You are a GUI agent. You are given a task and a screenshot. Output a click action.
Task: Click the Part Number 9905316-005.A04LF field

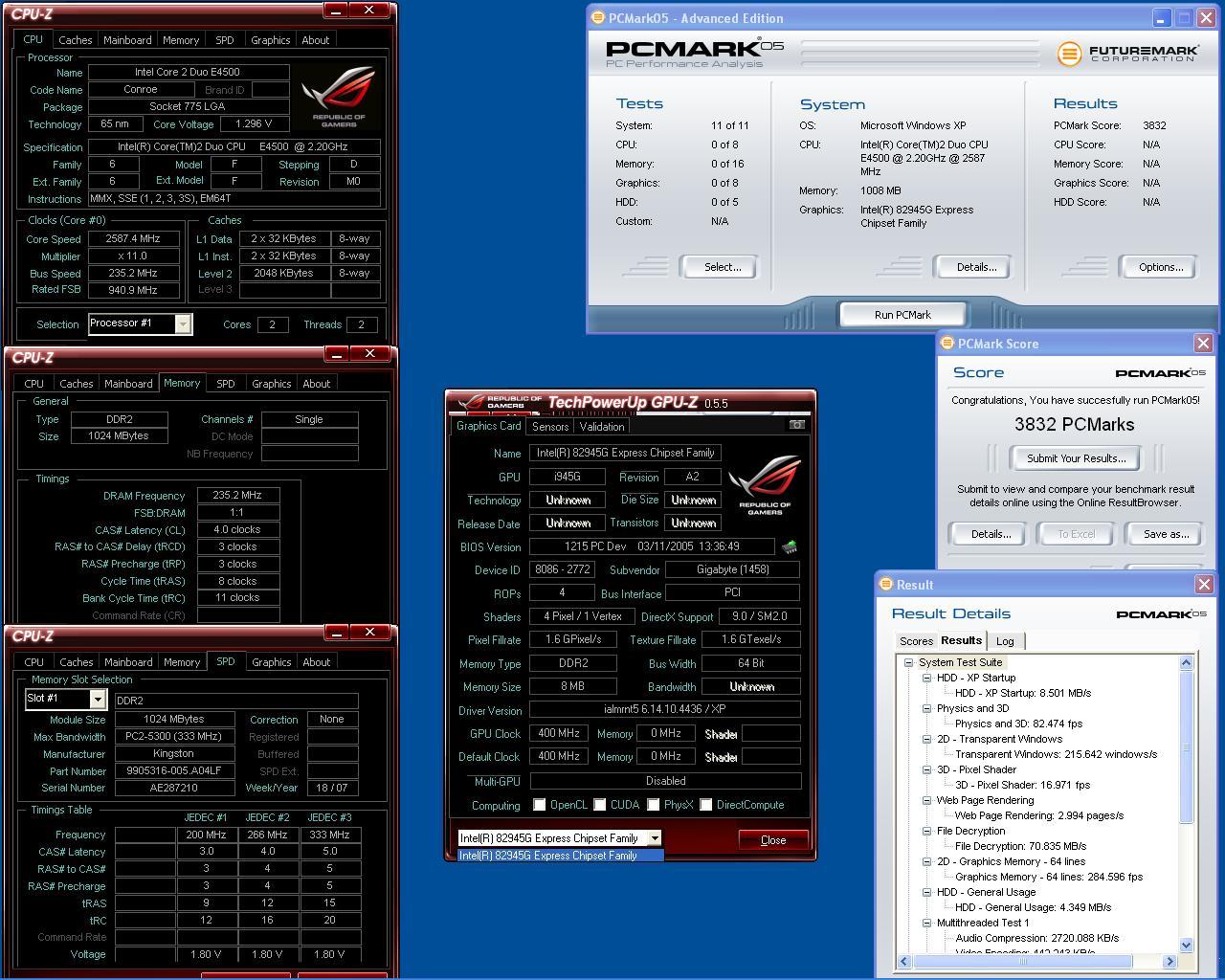(174, 771)
